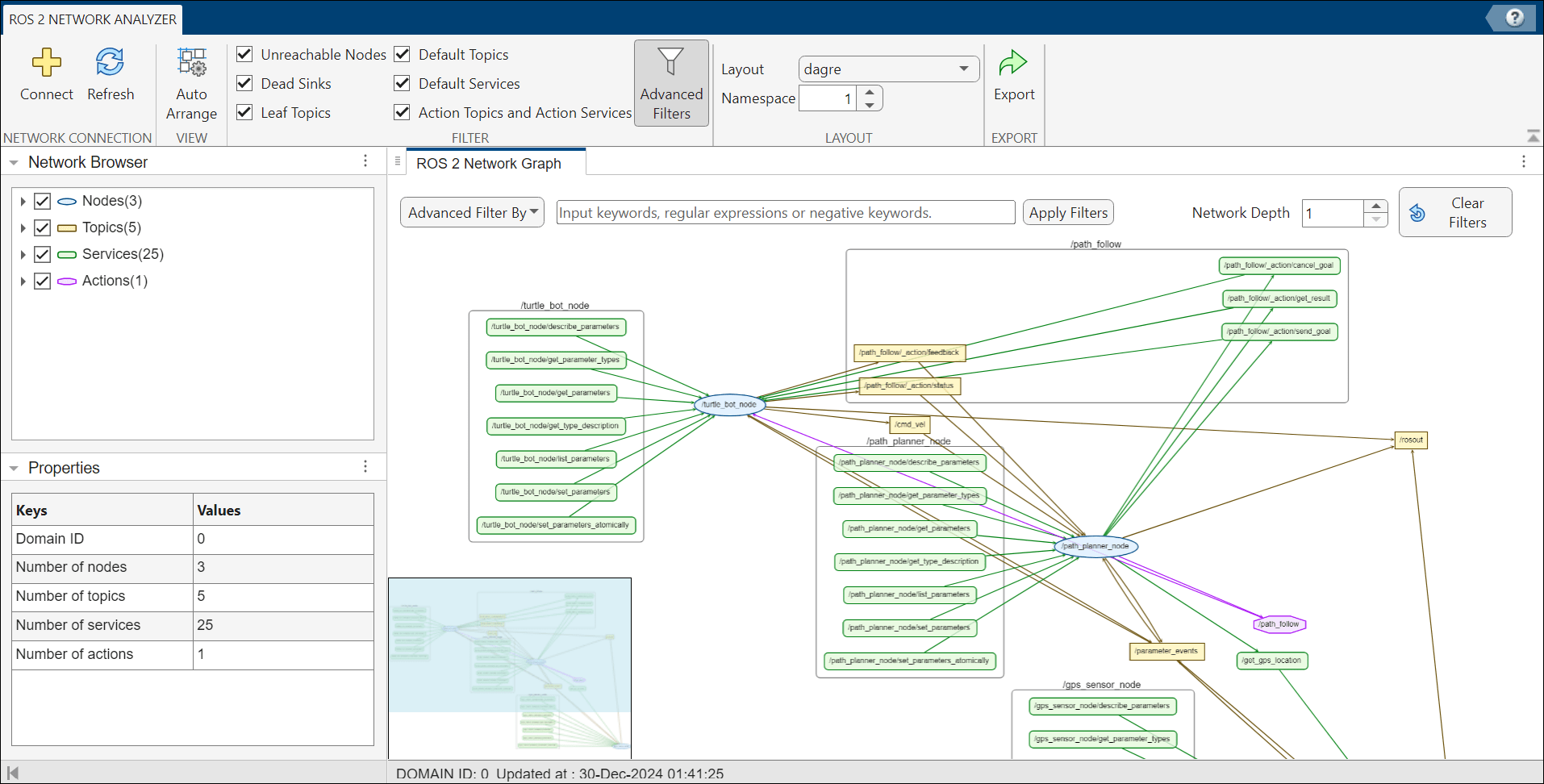Viewport: 1544px width, 784px height.
Task: Refresh the network graph
Action: (x=111, y=63)
